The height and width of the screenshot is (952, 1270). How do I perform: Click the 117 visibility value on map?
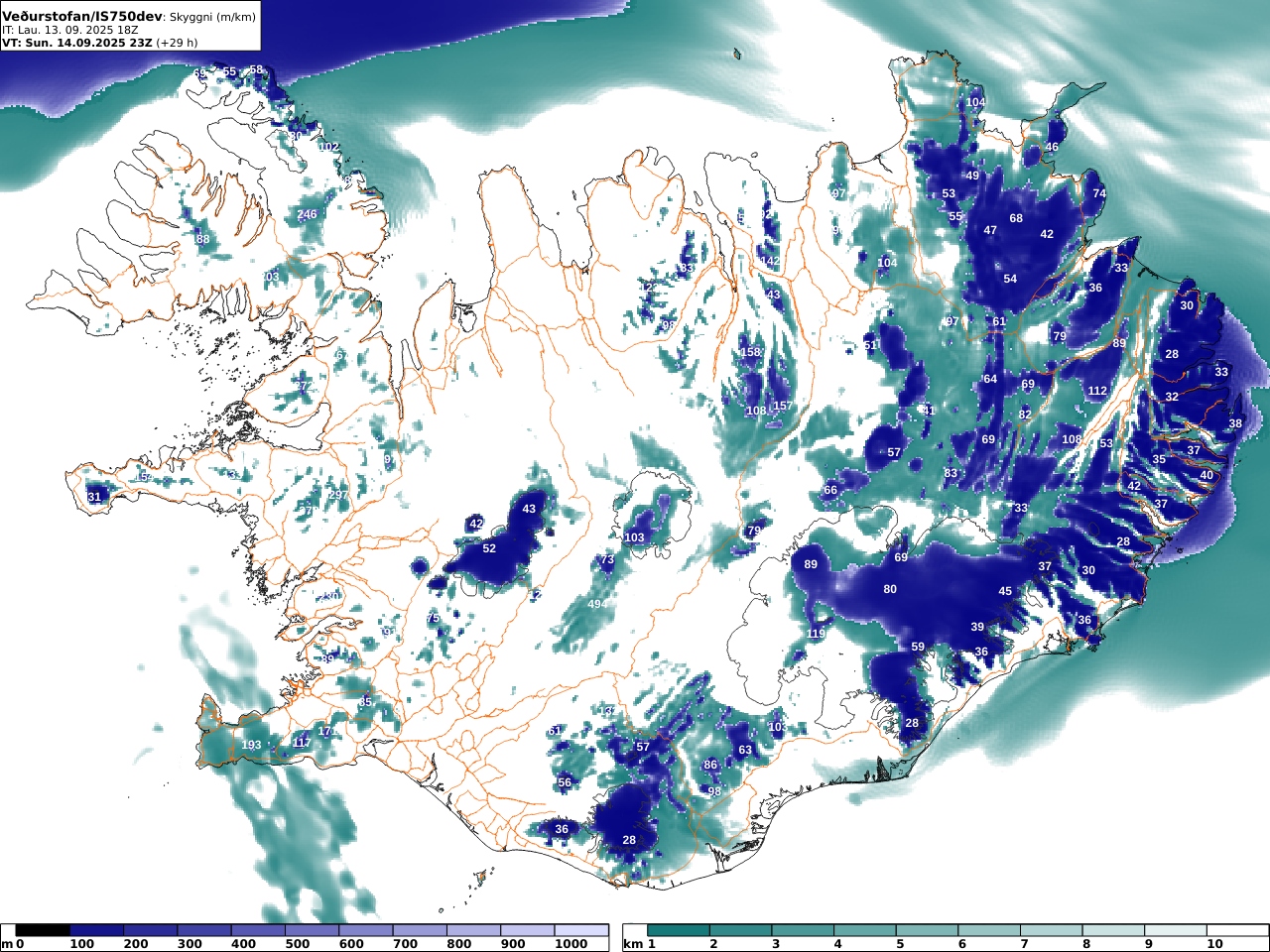pyautogui.click(x=302, y=743)
